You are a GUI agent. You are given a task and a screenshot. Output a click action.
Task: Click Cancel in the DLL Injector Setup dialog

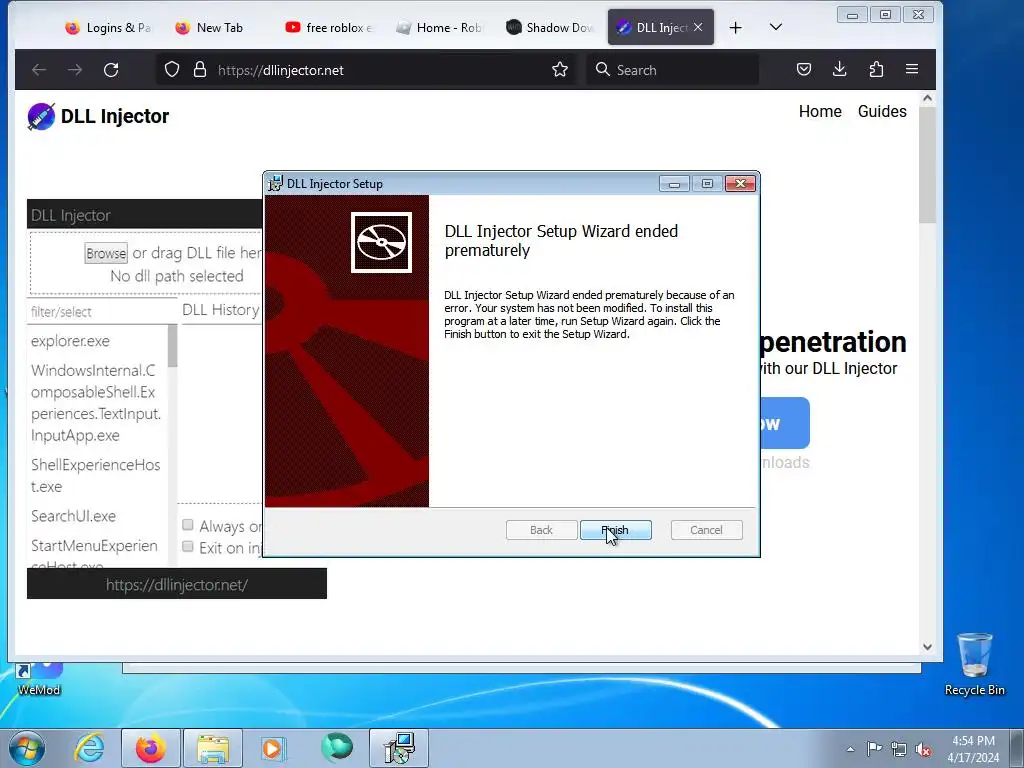tap(706, 530)
